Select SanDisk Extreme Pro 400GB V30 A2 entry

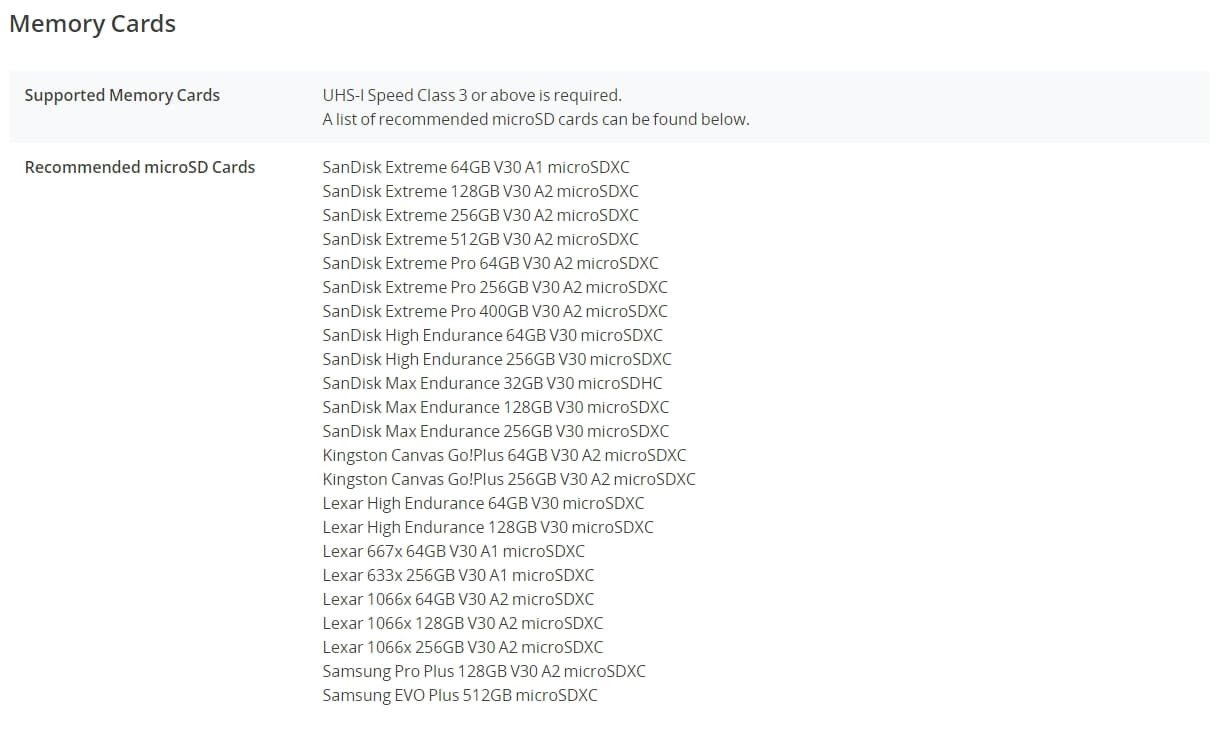coord(495,311)
